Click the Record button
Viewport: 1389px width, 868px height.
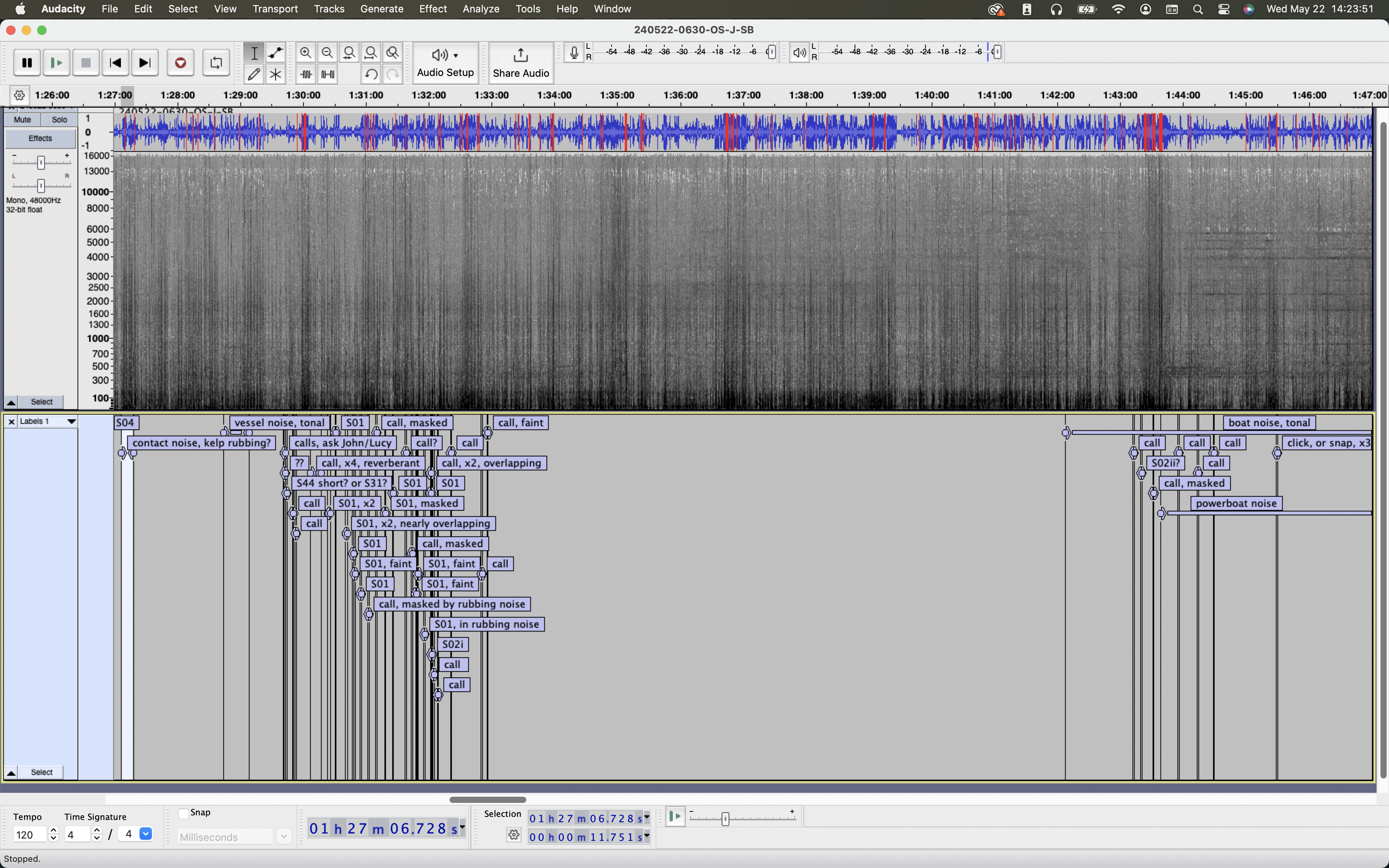[180, 63]
